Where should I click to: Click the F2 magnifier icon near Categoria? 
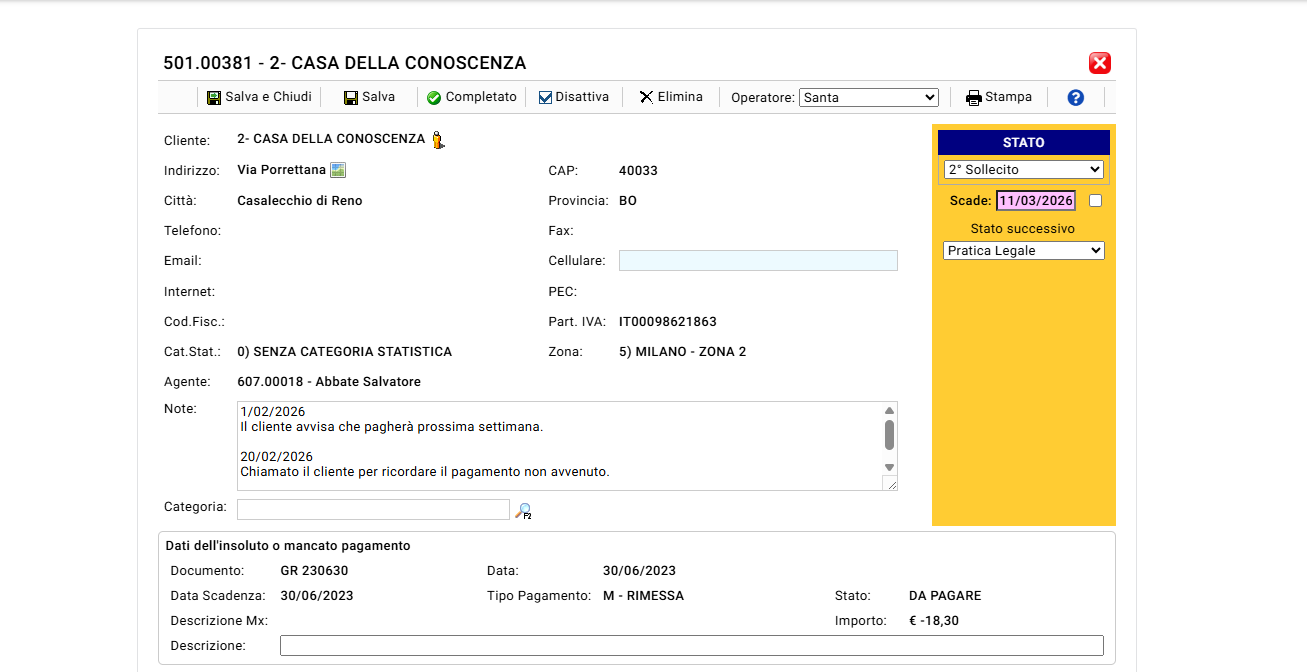coord(521,510)
